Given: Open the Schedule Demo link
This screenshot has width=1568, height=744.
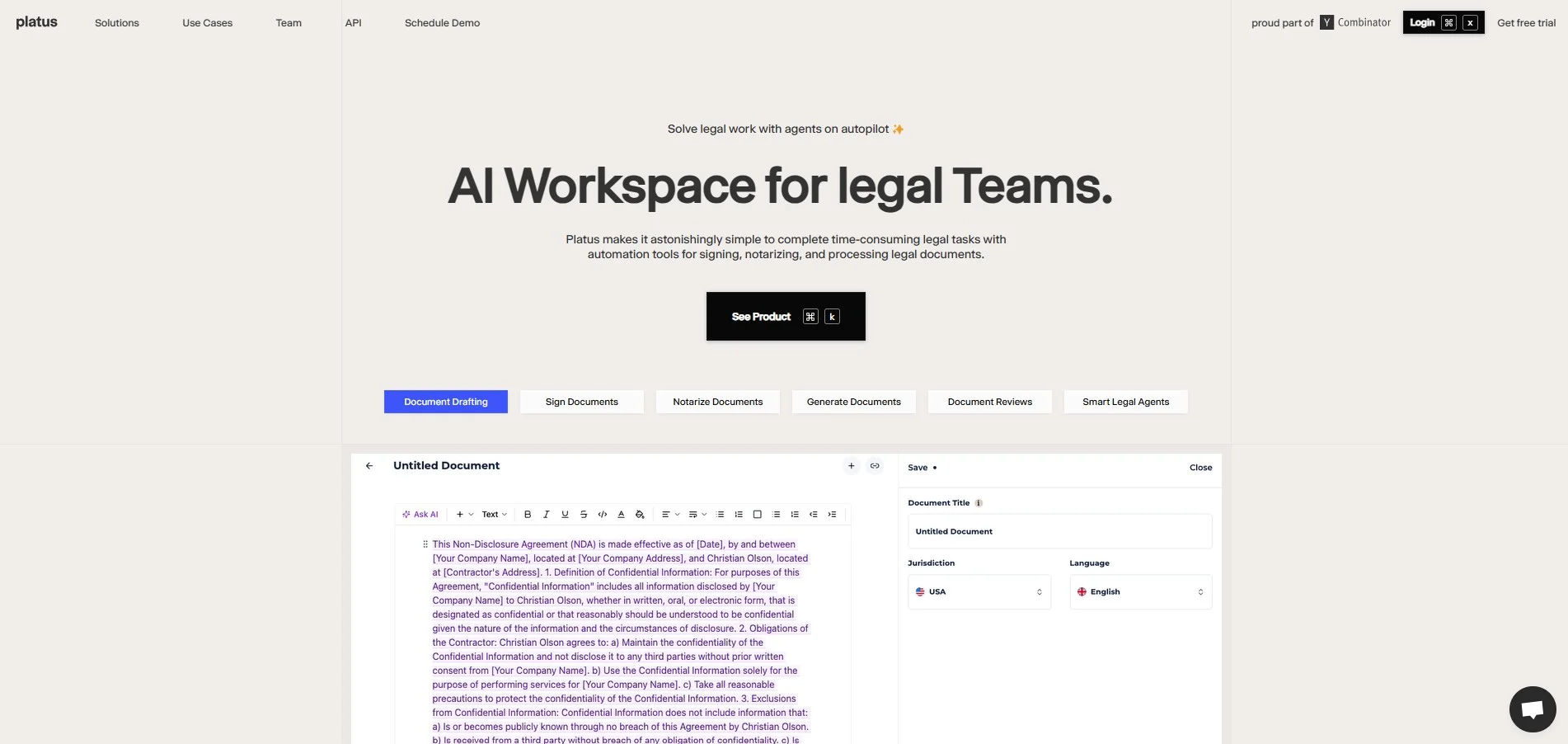Looking at the screenshot, I should pos(442,23).
